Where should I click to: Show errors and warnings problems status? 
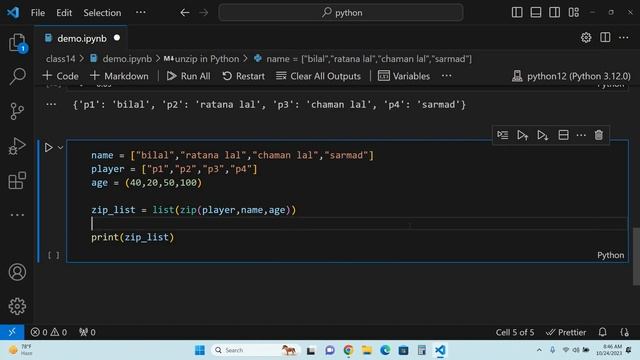click(49, 332)
